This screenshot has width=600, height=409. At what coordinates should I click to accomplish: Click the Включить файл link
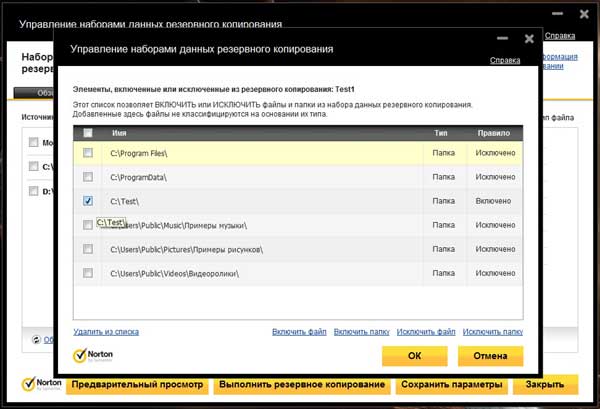tap(299, 332)
